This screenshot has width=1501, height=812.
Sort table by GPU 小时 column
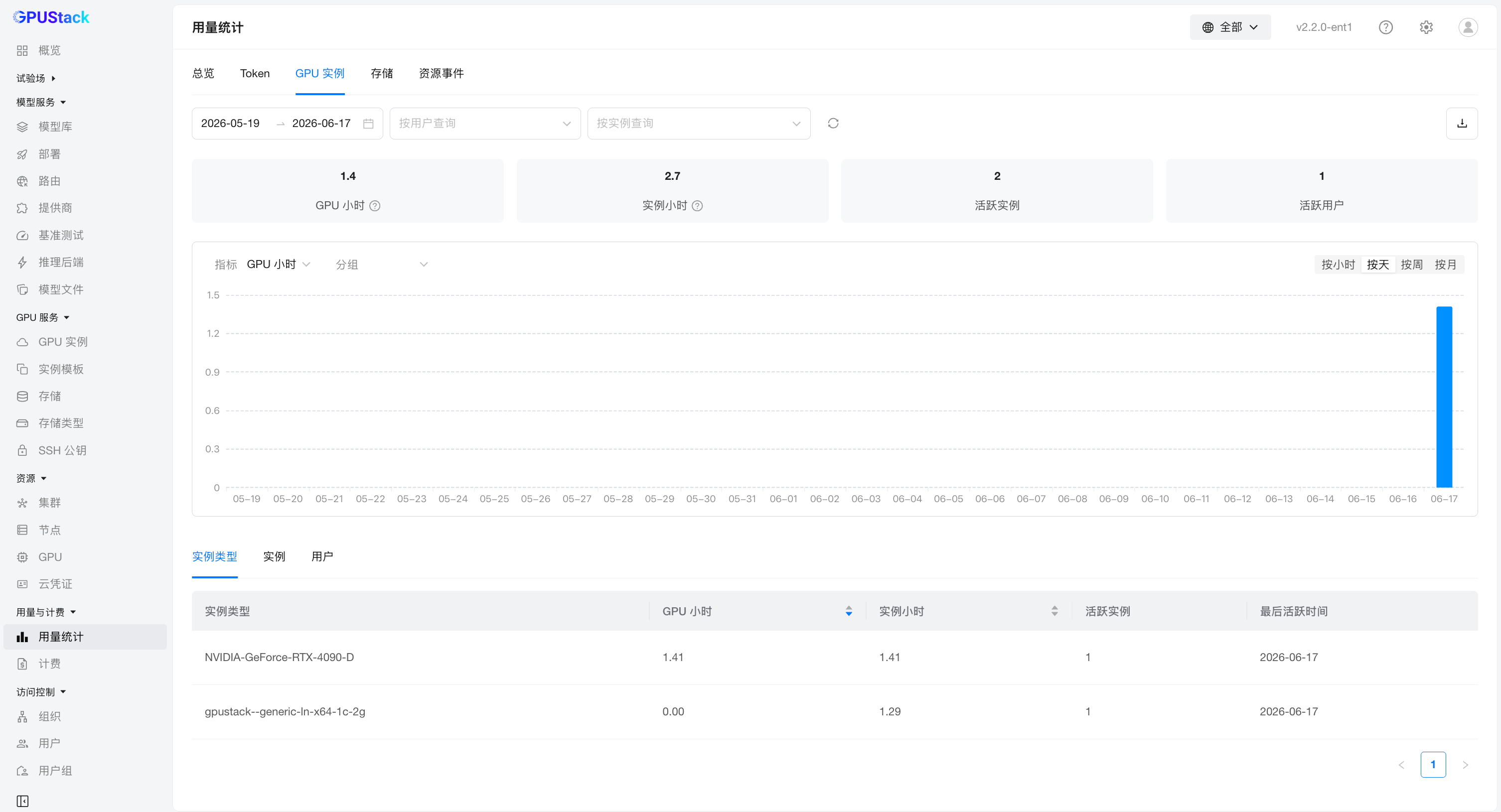click(x=848, y=611)
